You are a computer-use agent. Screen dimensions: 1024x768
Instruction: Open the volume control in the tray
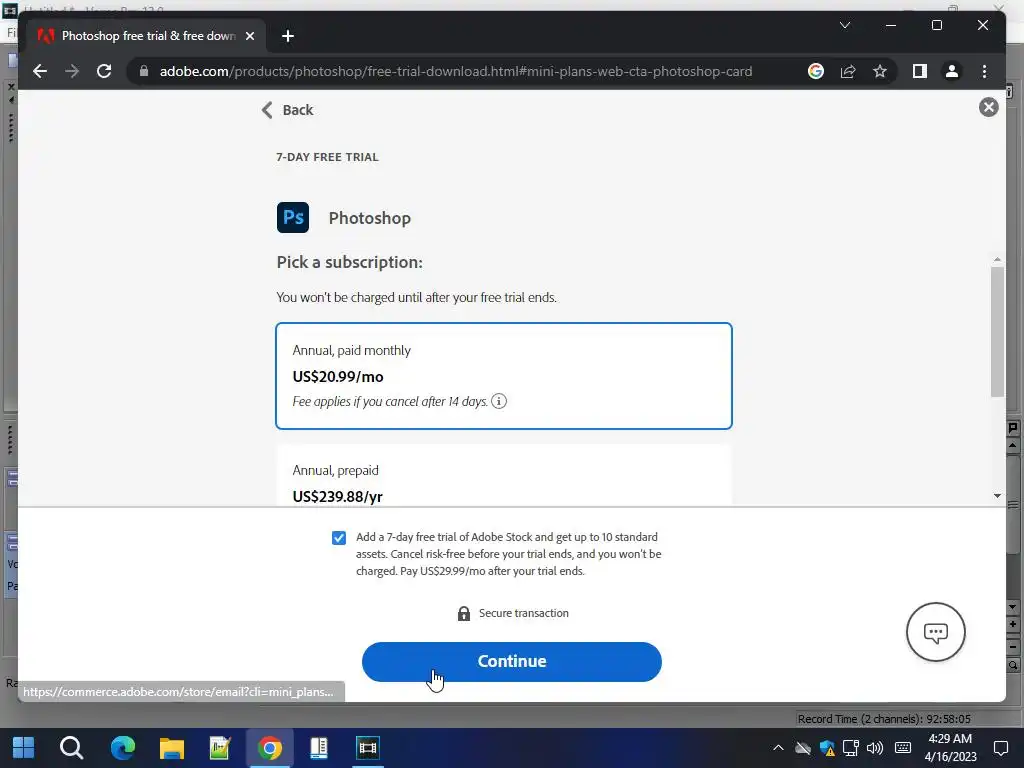click(x=874, y=748)
